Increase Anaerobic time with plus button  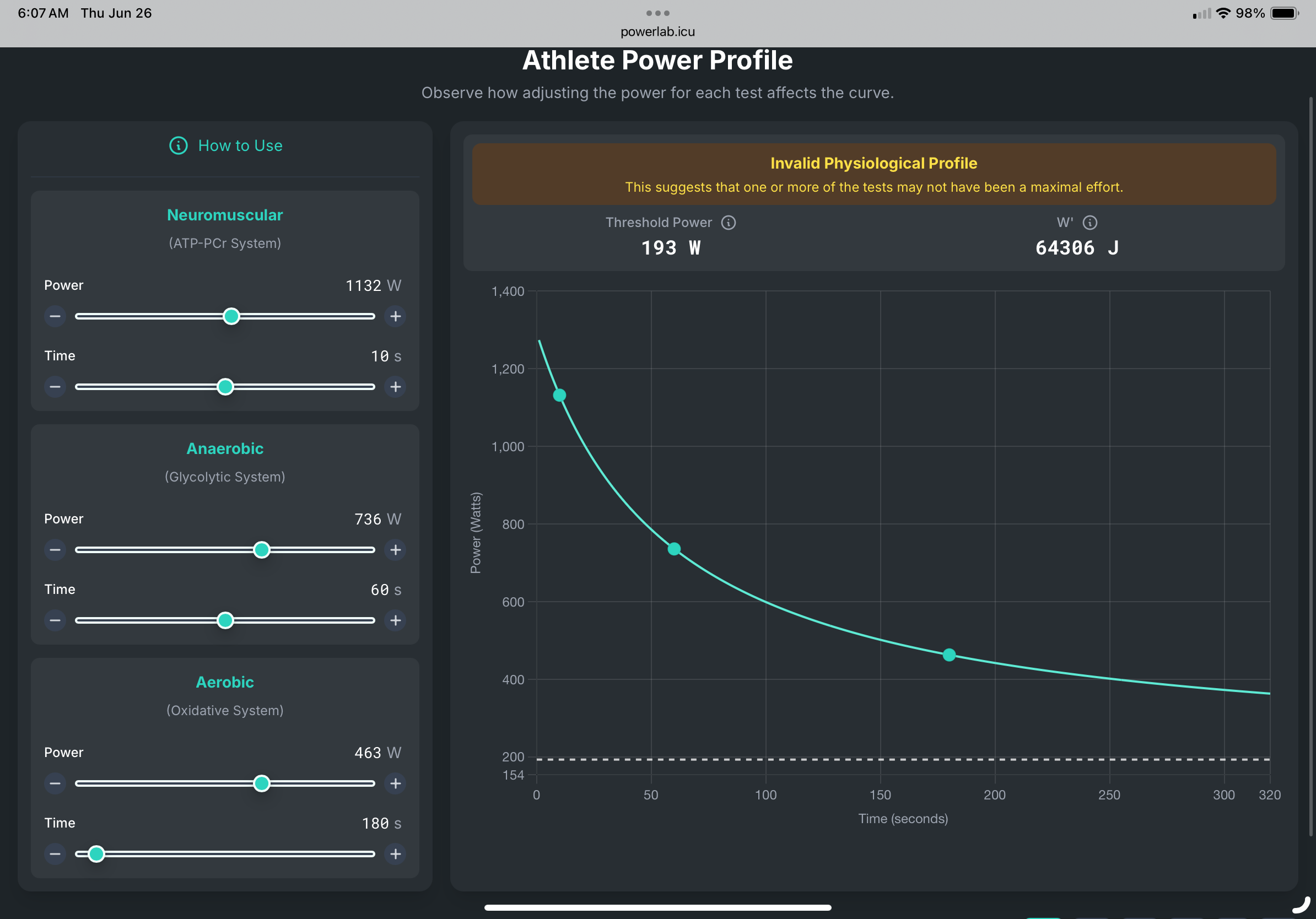(396, 620)
